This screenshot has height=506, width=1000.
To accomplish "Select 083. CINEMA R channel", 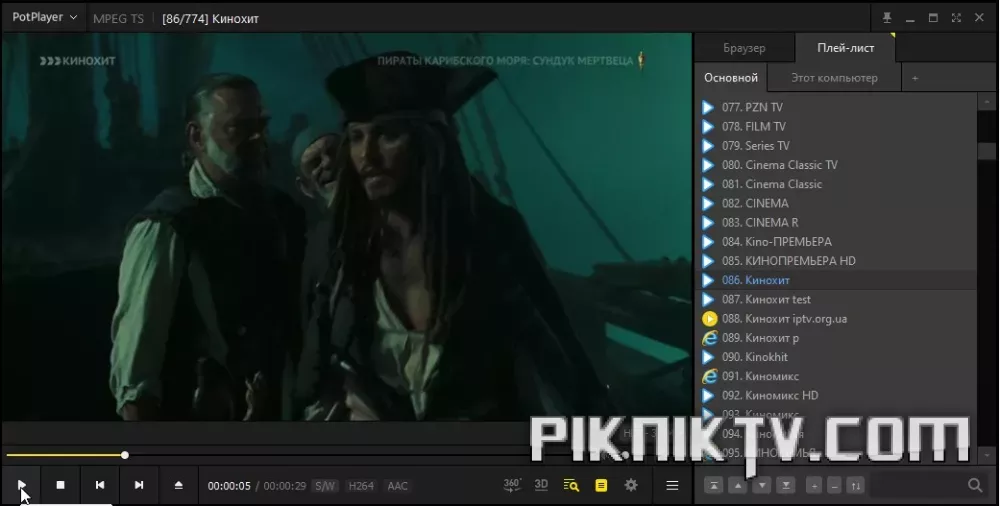I will [x=835, y=222].
